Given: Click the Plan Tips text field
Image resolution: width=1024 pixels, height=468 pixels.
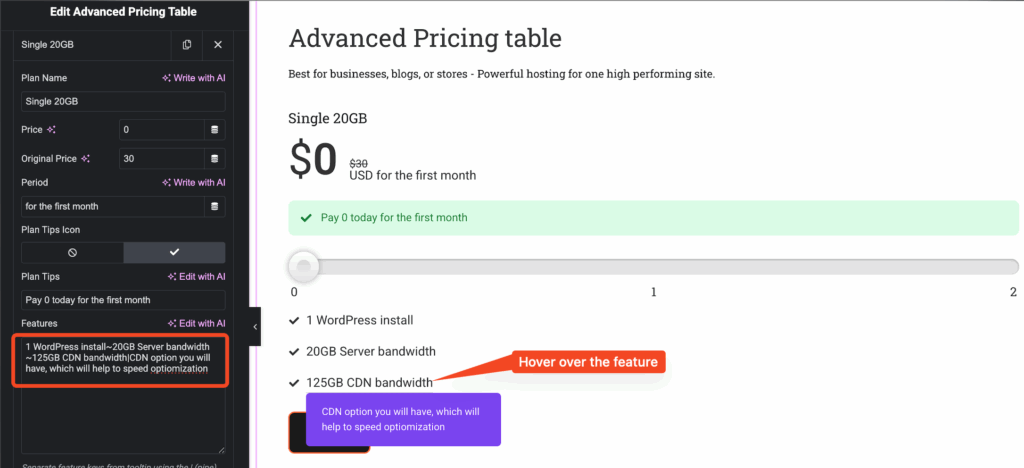Looking at the screenshot, I should tap(123, 300).
